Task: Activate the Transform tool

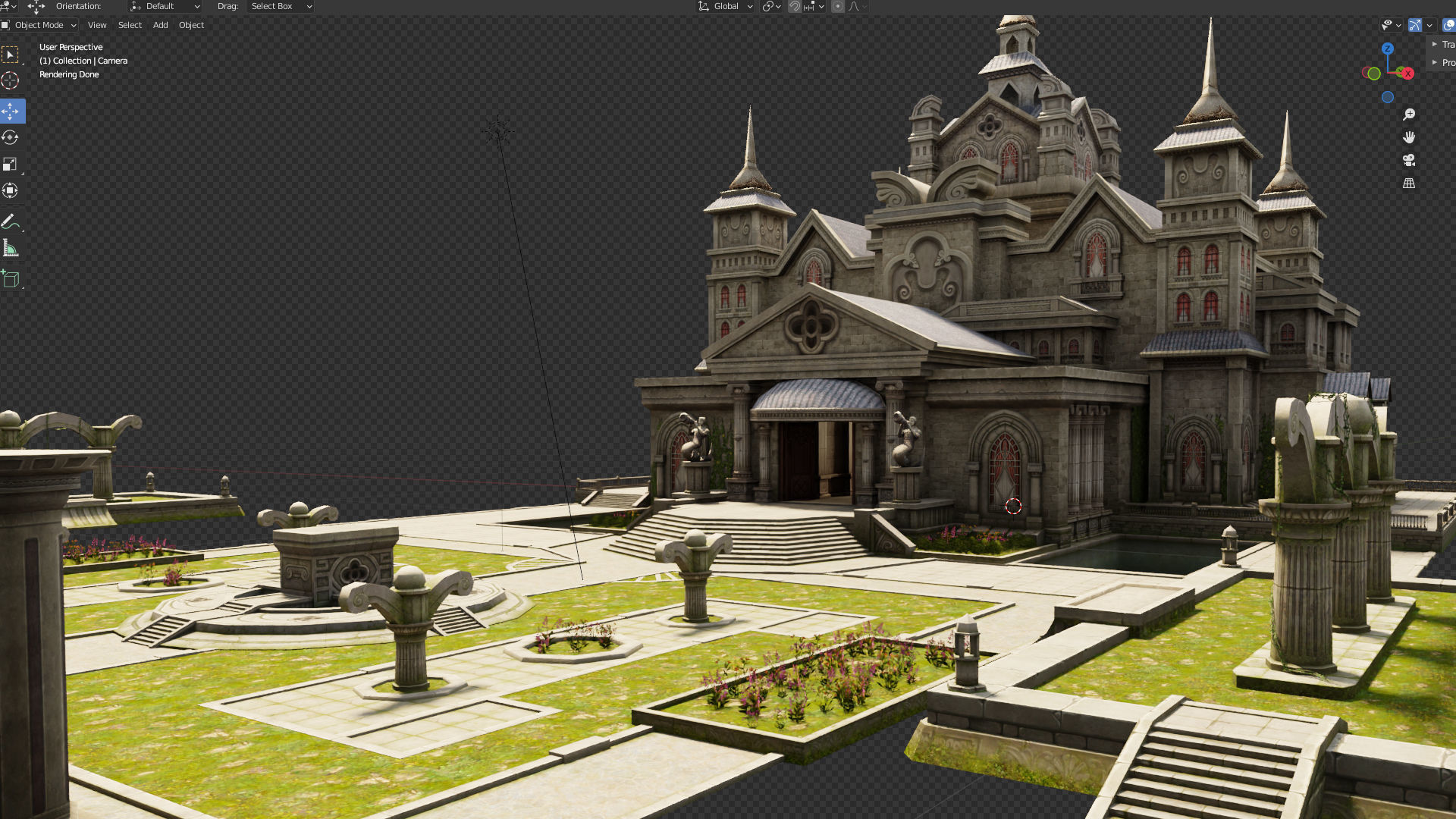Action: click(11, 190)
